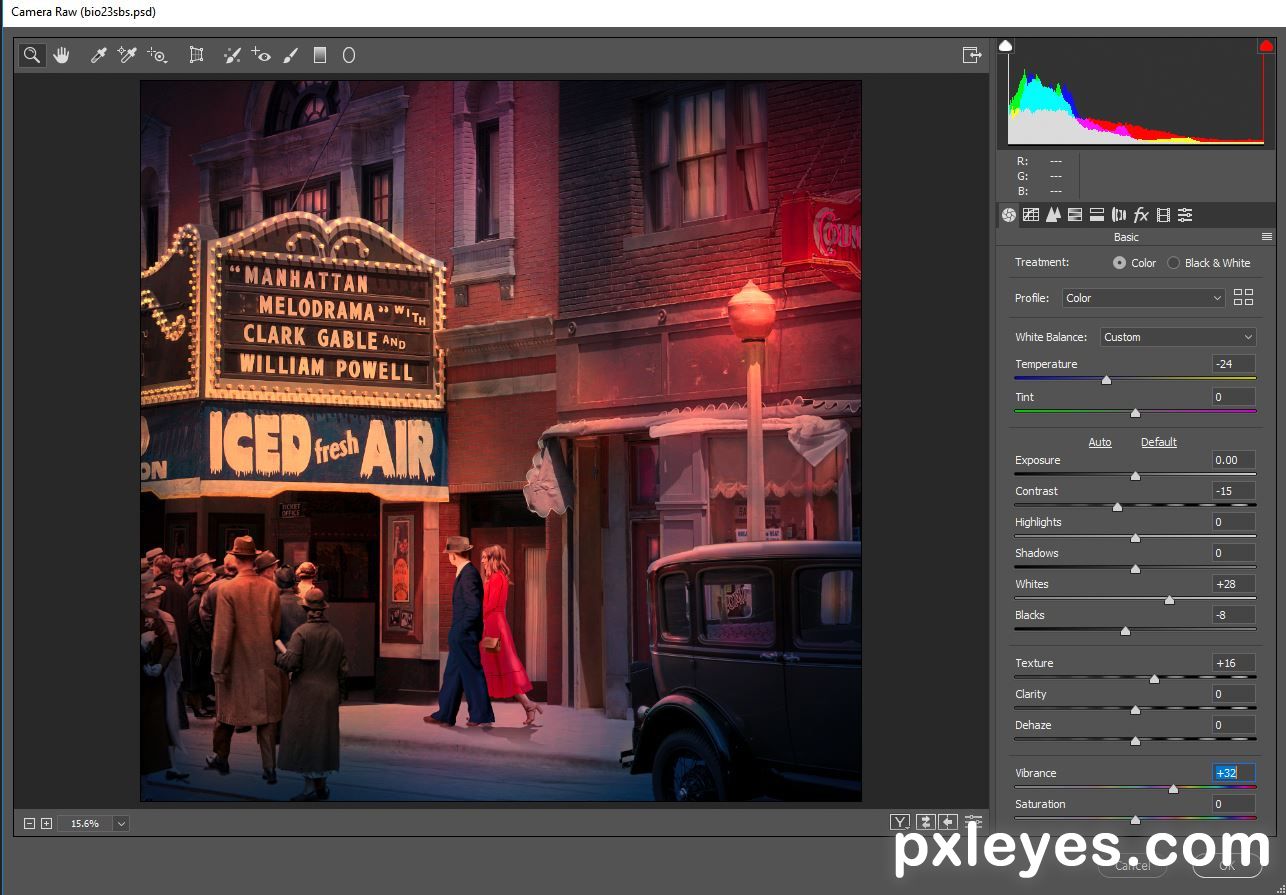Screen dimensions: 1286x895
Task: Swap before and after settings
Action: [x=925, y=822]
